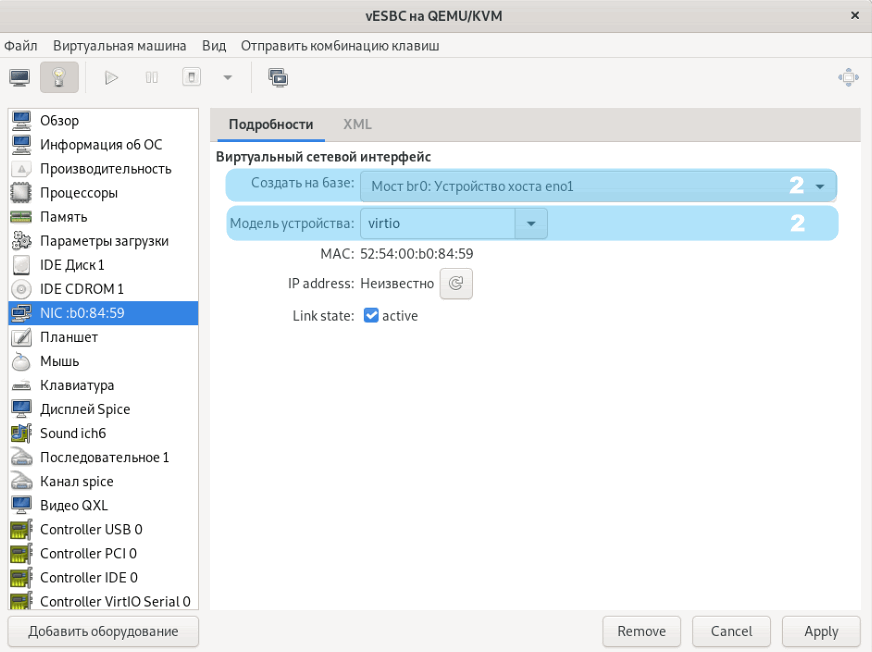This screenshot has width=872, height=652.
Task: Switch to XML tab
Action: 357,125
